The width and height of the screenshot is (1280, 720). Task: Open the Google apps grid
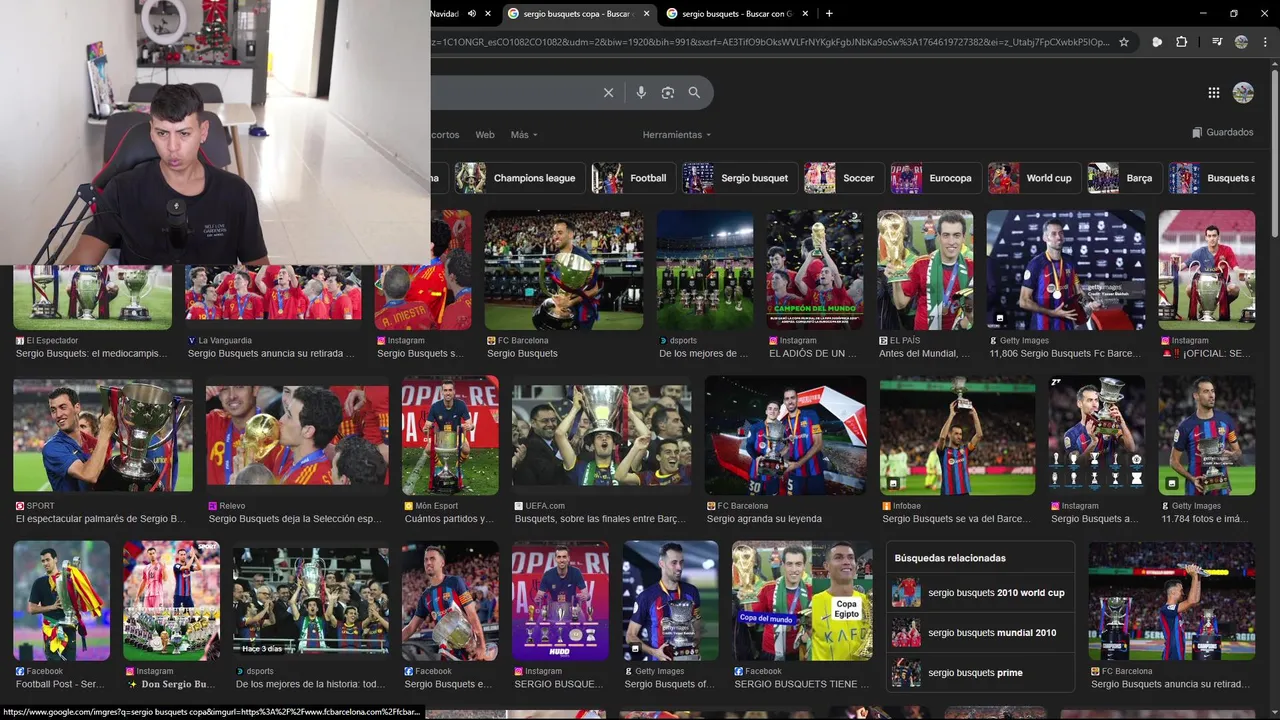click(x=1214, y=93)
